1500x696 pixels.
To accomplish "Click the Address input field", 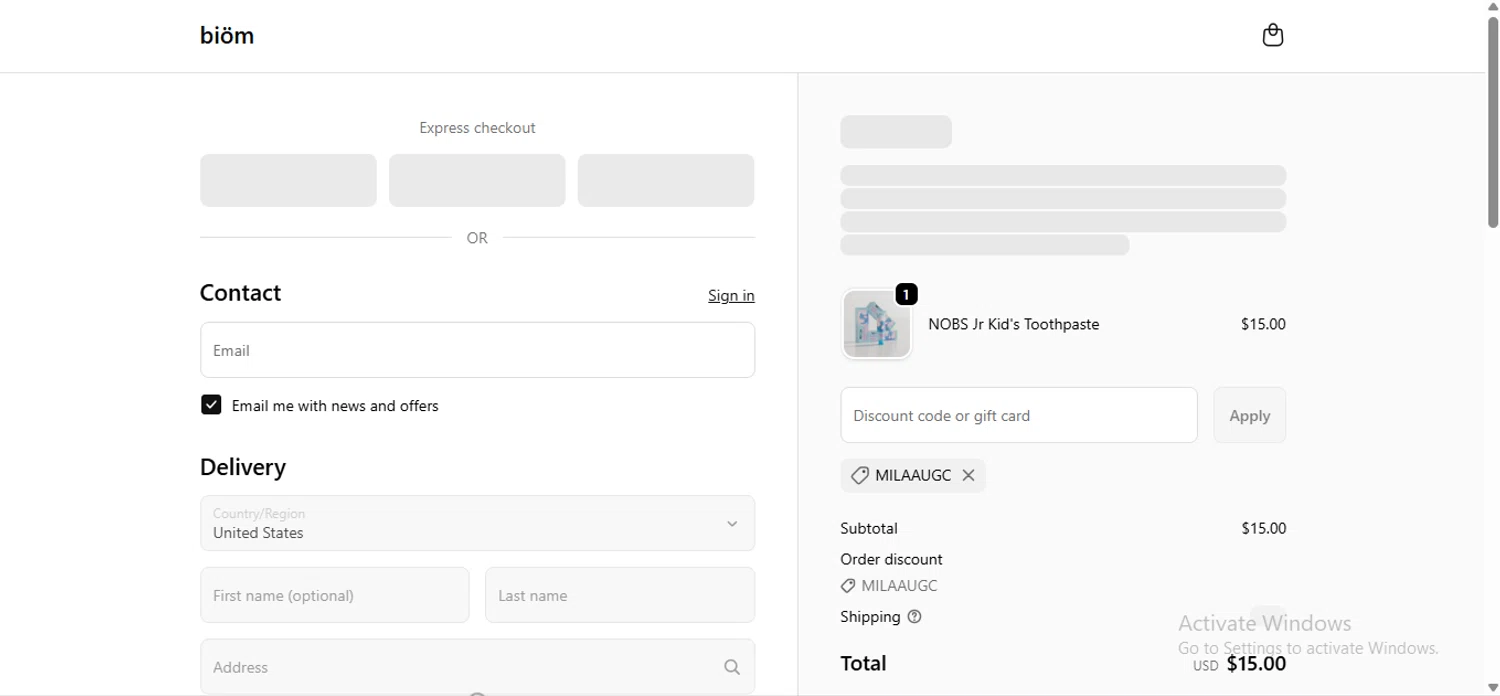I will (477, 667).
